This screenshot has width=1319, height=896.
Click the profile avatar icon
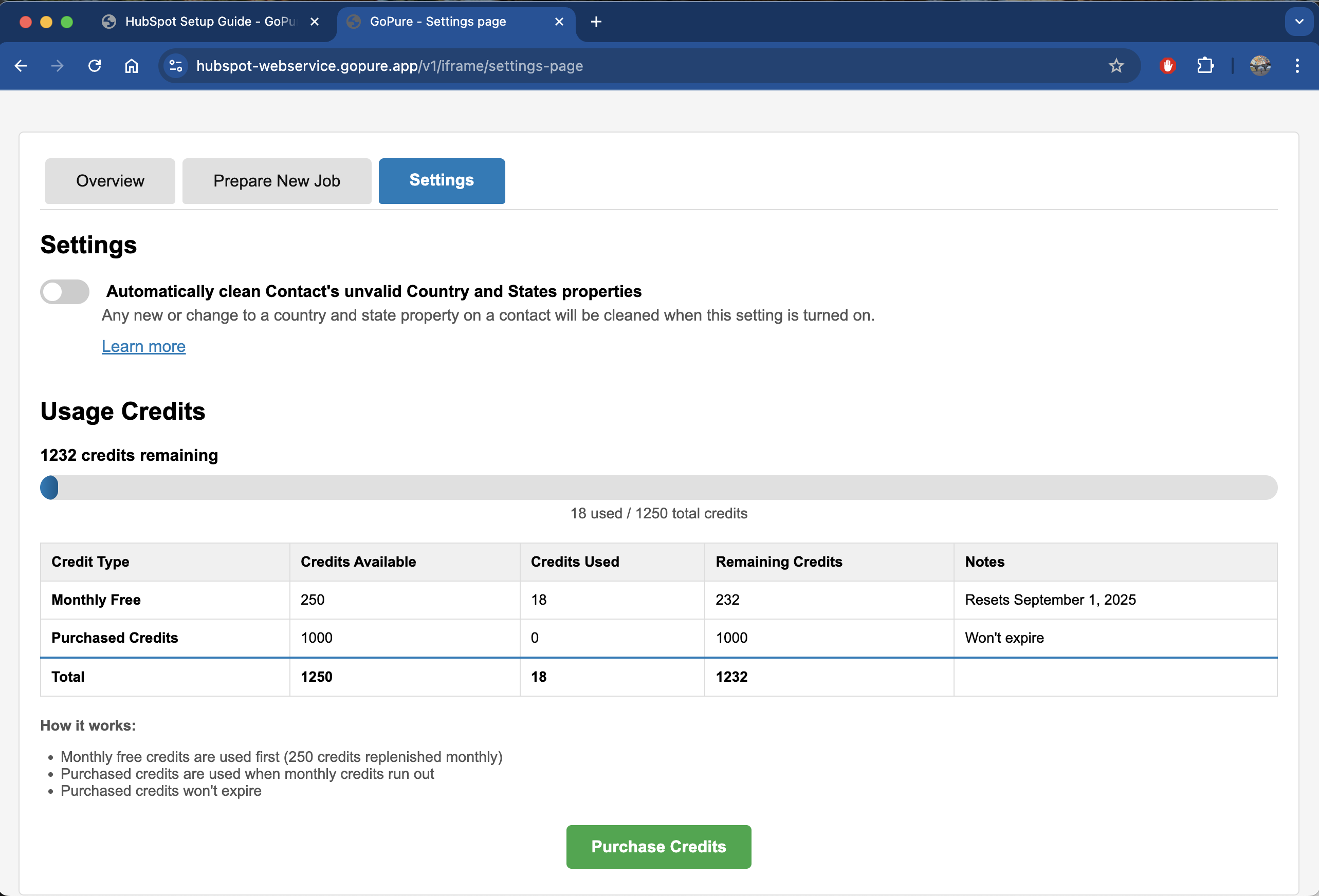coord(1260,66)
